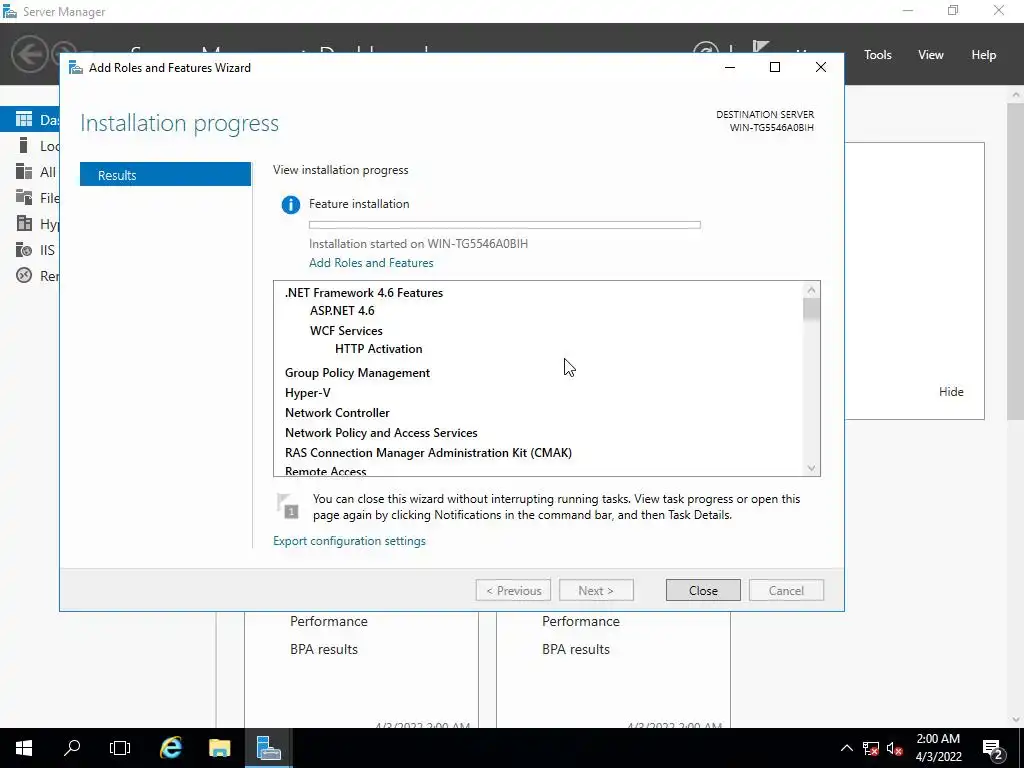Screen dimensions: 1024x768
Task: Click the notification flag icon in wizard note
Action: (x=287, y=506)
